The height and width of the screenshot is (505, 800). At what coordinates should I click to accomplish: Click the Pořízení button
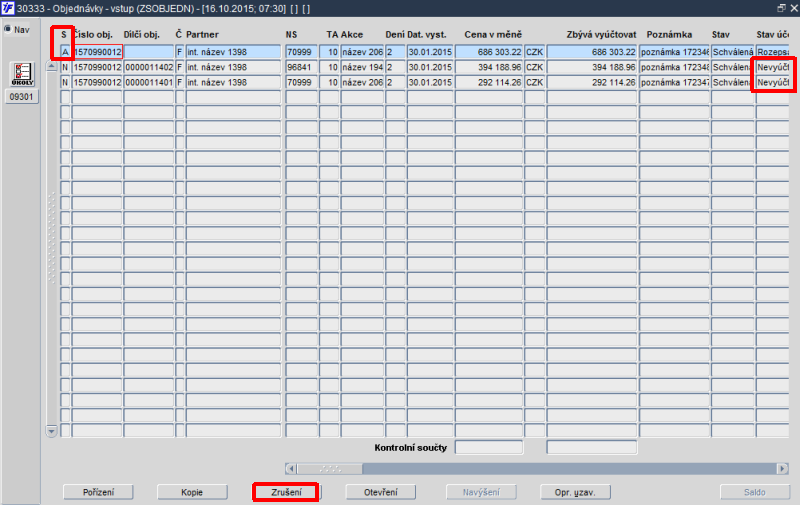coord(98,492)
